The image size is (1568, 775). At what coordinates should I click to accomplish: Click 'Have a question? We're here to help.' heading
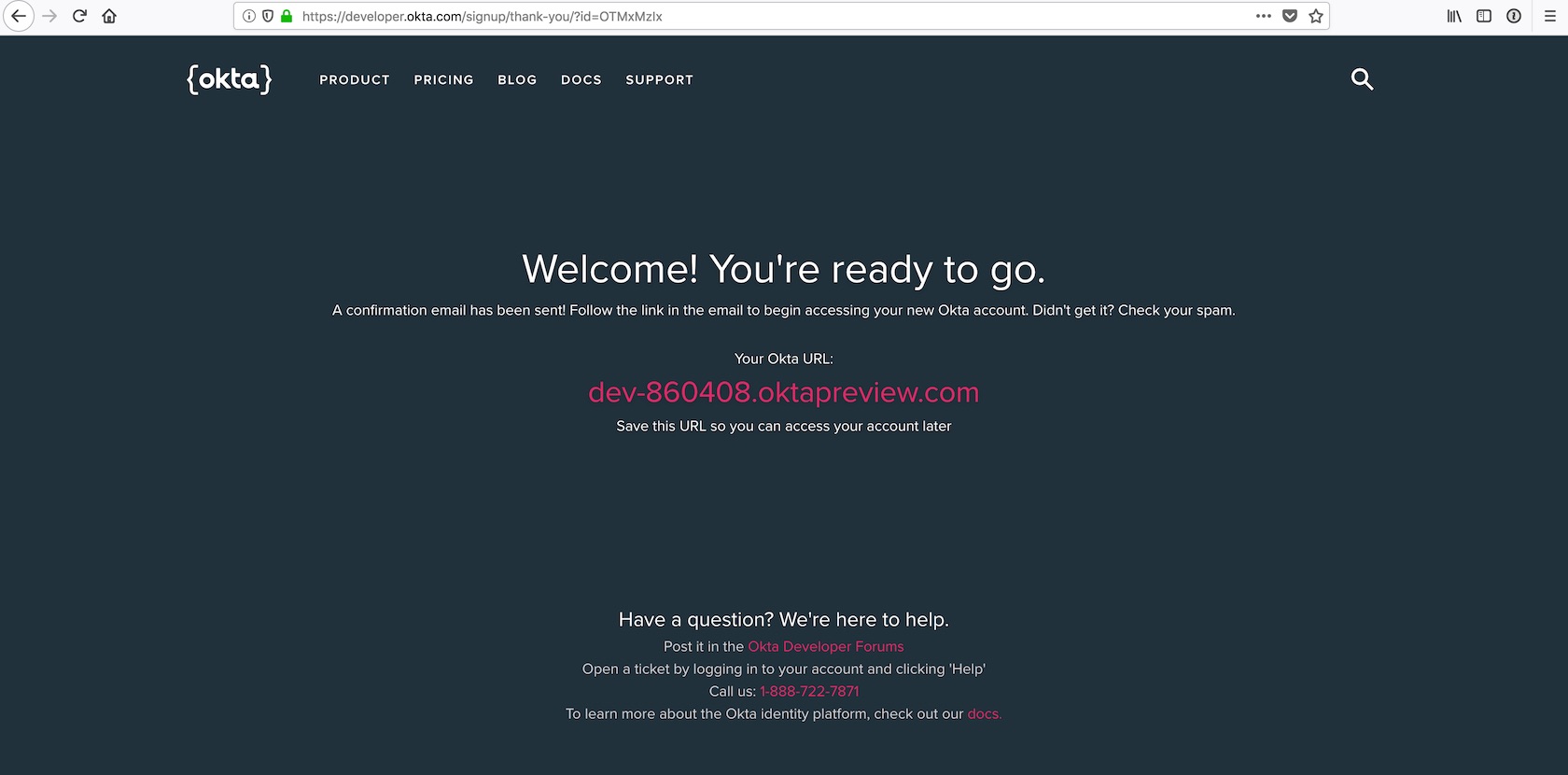(784, 620)
